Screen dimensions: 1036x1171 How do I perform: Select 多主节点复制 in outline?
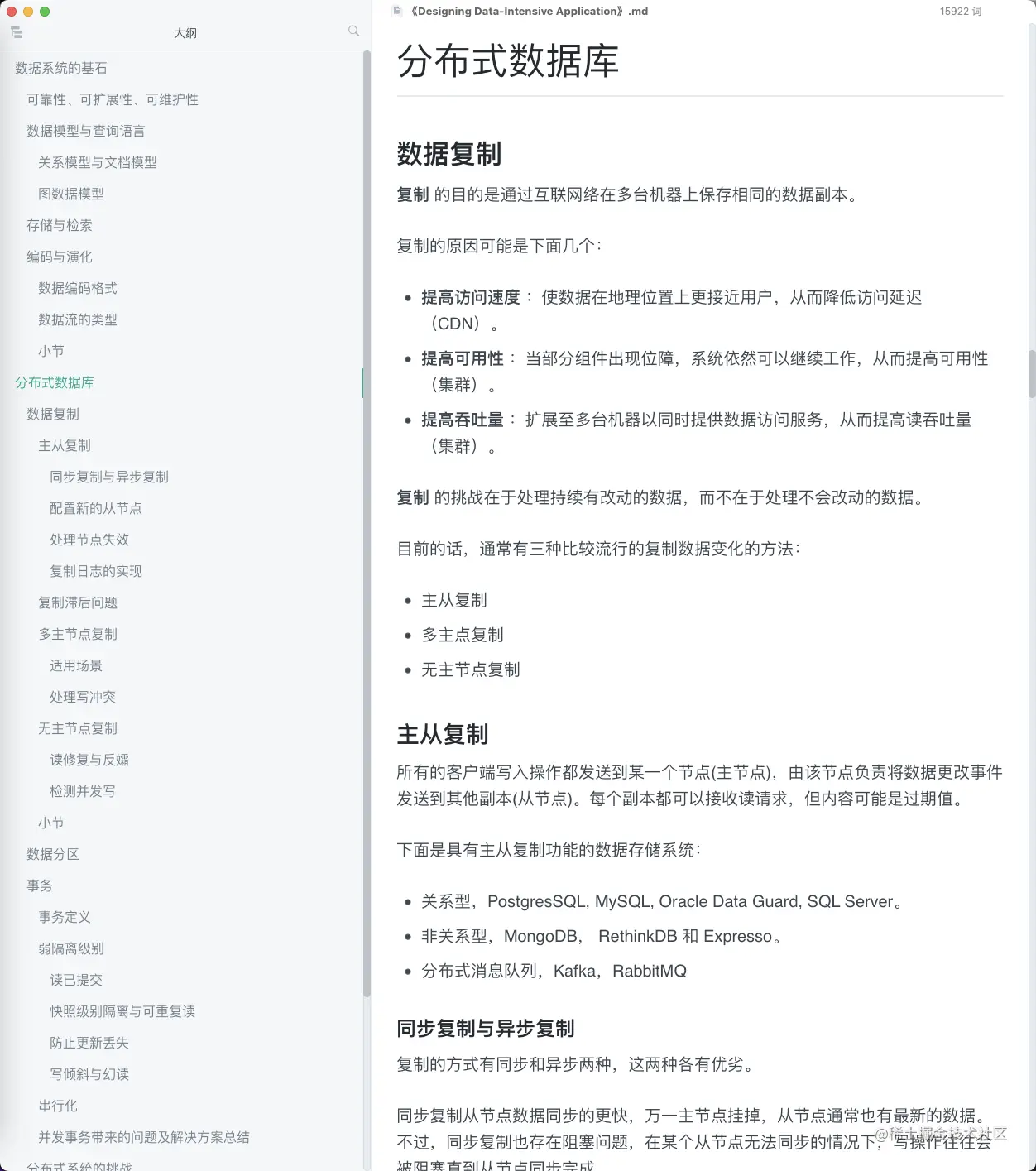[x=78, y=634]
